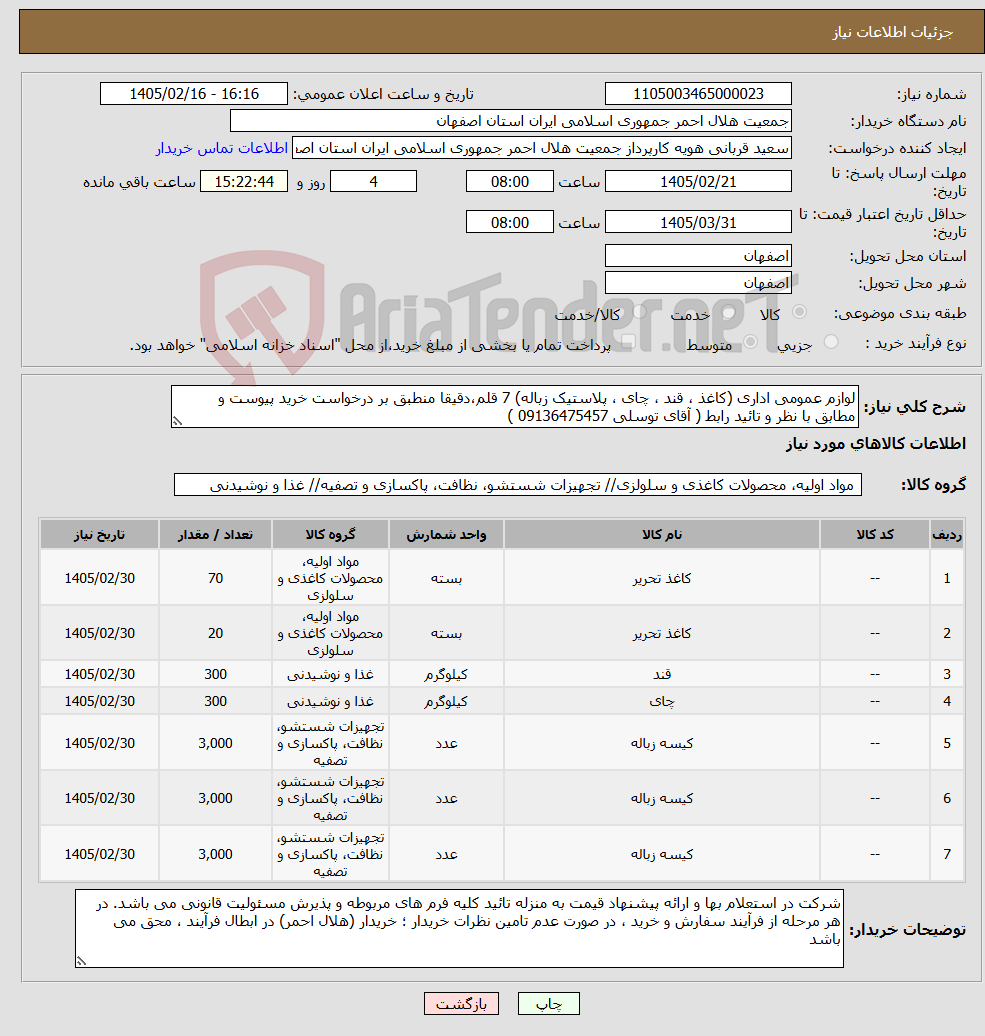The width and height of the screenshot is (985, 1036).
Task: Click the چای item name cell
Action: (662, 701)
